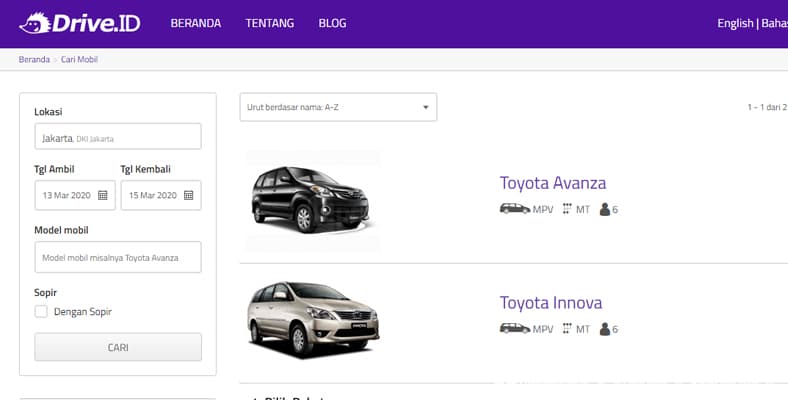Open the TENTANG menu item
The width and height of the screenshot is (788, 400).
[x=270, y=23]
